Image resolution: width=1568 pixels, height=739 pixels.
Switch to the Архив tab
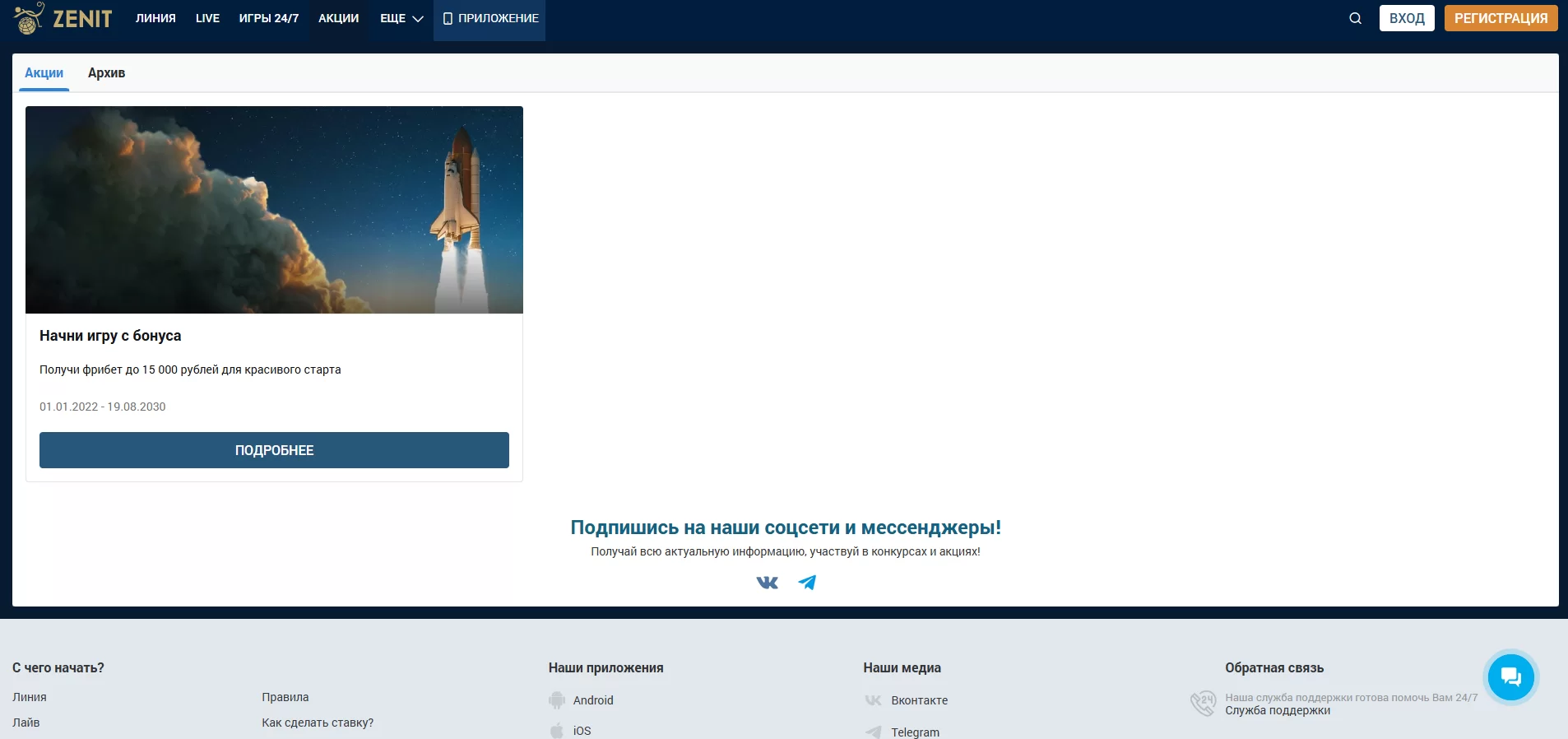106,73
